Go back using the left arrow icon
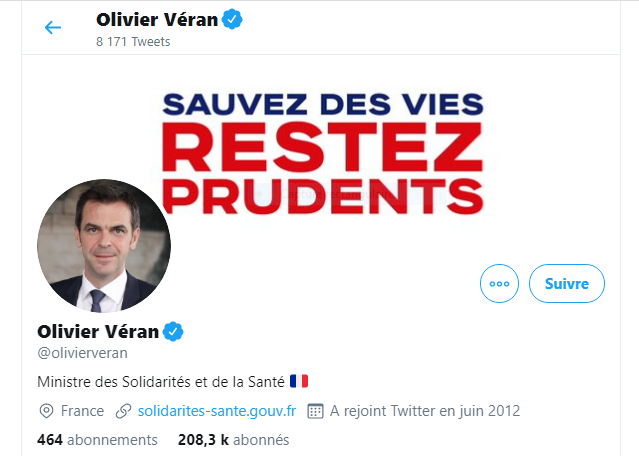This screenshot has height=456, width=639. pyautogui.click(x=53, y=28)
